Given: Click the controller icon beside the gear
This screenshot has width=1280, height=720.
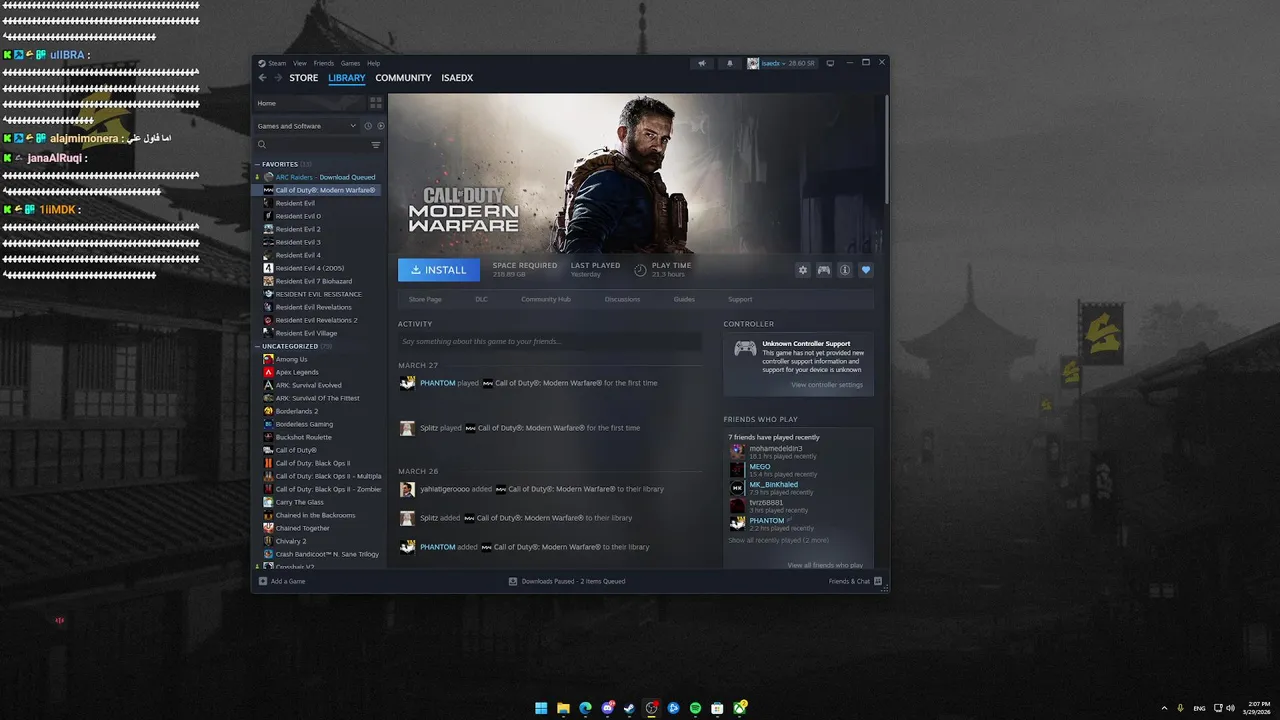Looking at the screenshot, I should coord(824,270).
